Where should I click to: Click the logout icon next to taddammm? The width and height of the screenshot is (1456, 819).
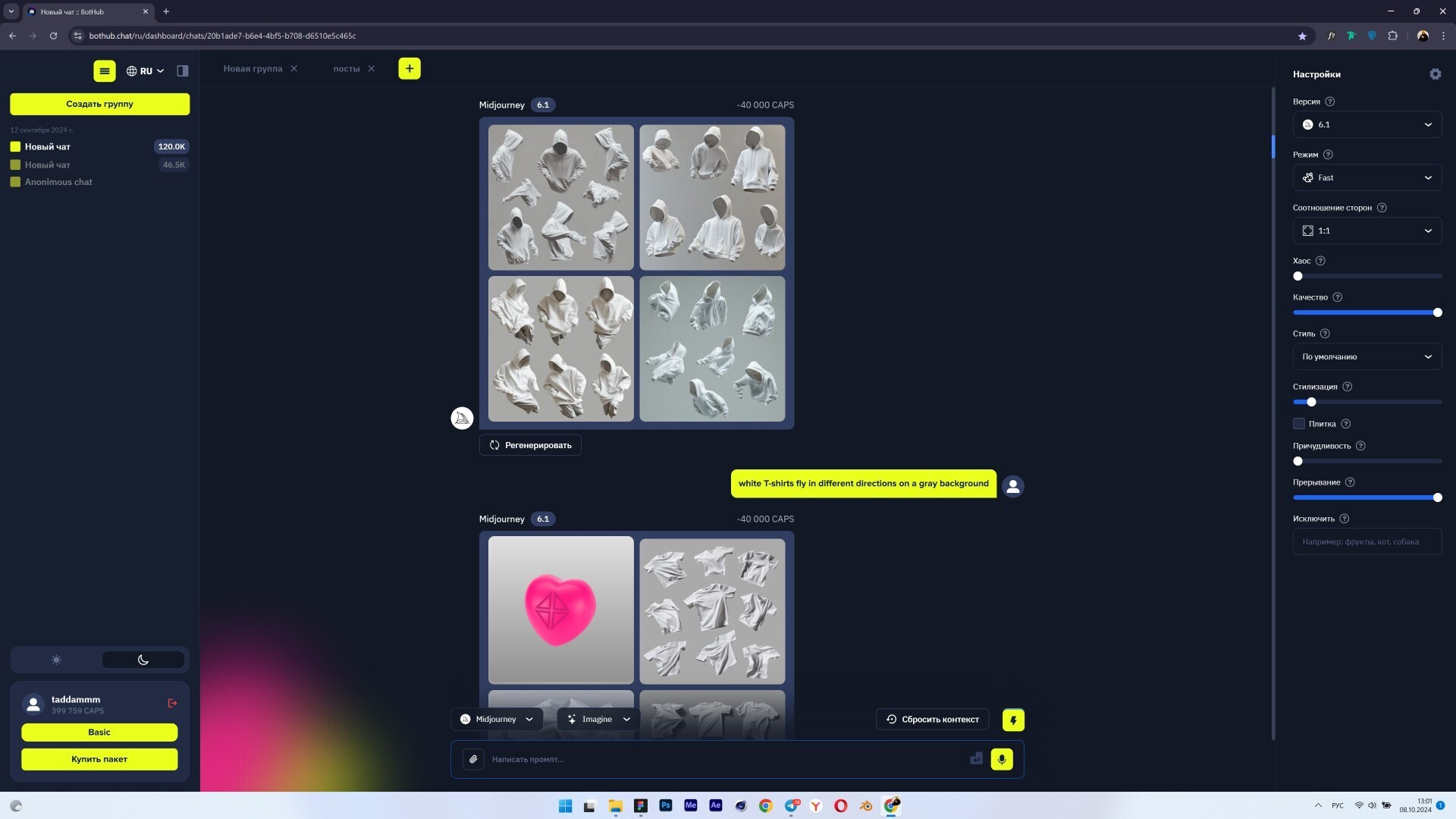coord(172,704)
